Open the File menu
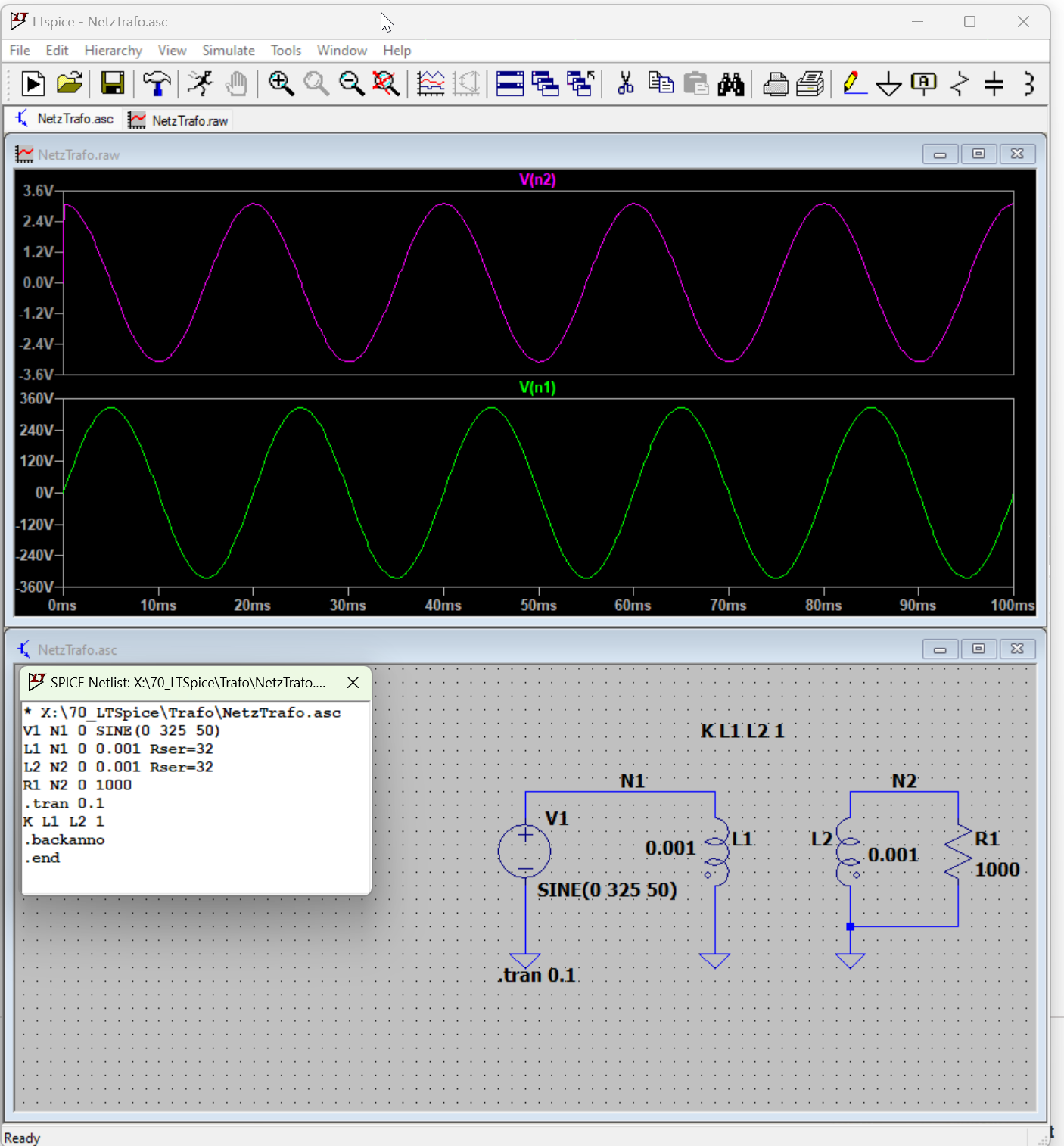The width and height of the screenshot is (1064, 1146). [x=20, y=51]
